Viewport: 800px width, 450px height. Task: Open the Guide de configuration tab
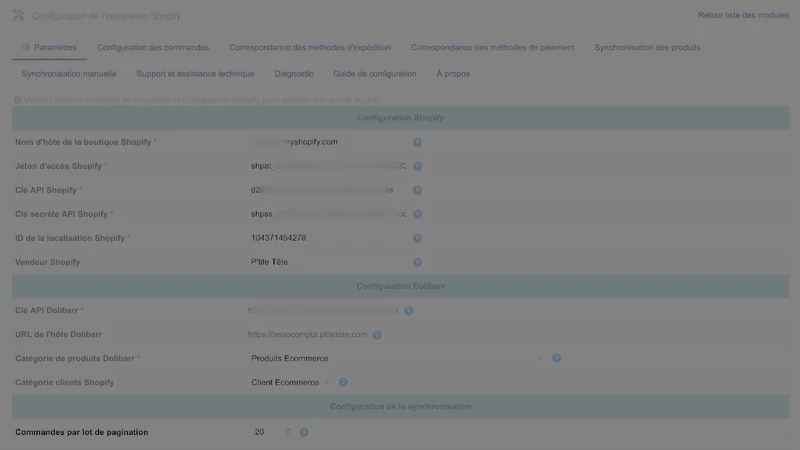point(375,74)
